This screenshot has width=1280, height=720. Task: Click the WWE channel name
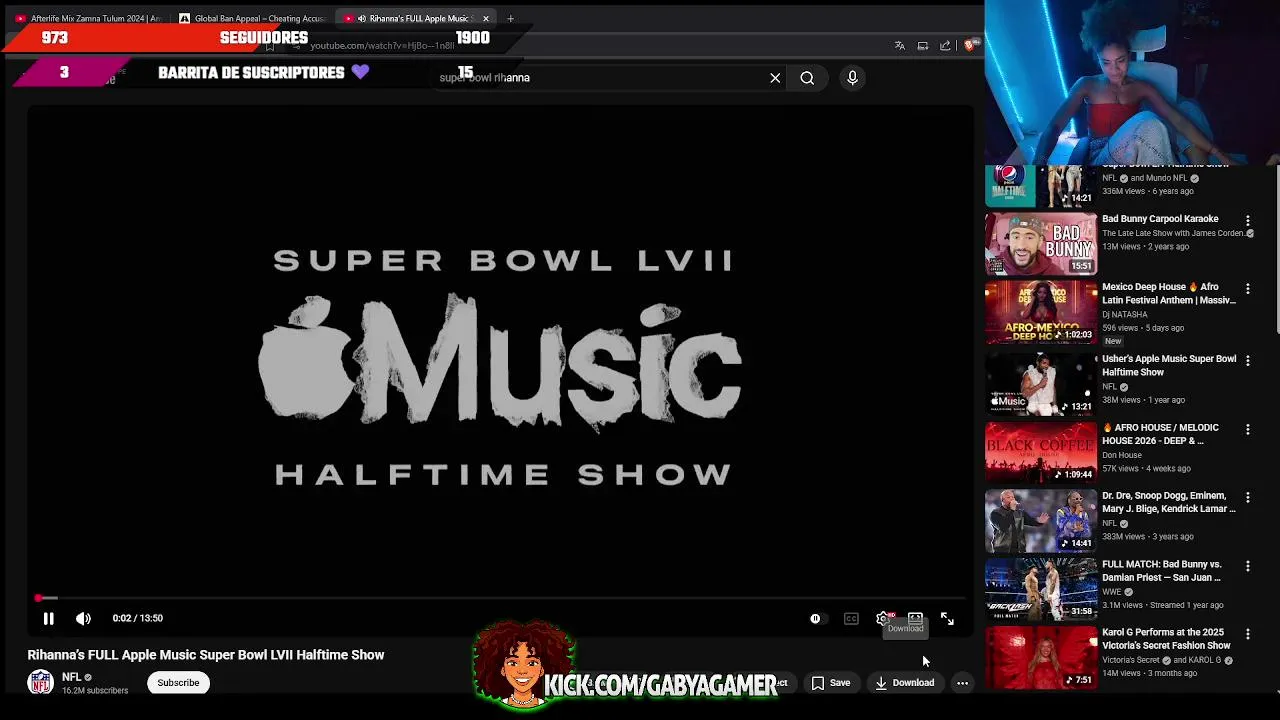[1112, 592]
